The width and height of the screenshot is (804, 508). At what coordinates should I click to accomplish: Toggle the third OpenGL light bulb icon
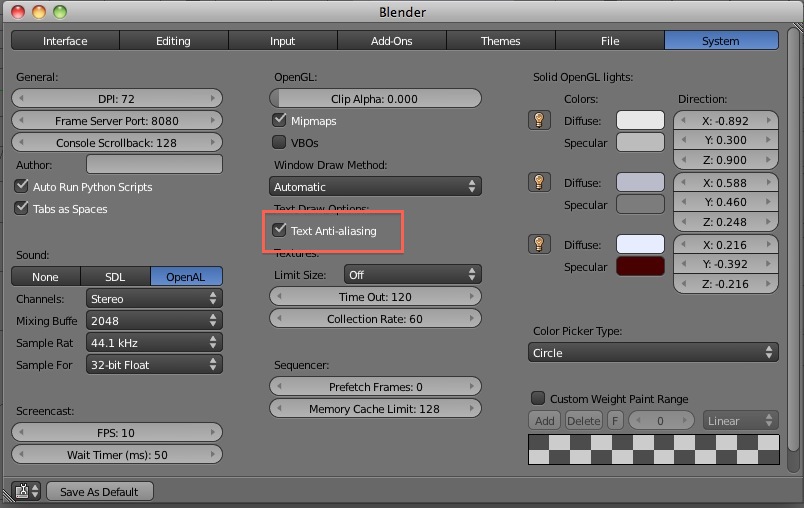539,245
